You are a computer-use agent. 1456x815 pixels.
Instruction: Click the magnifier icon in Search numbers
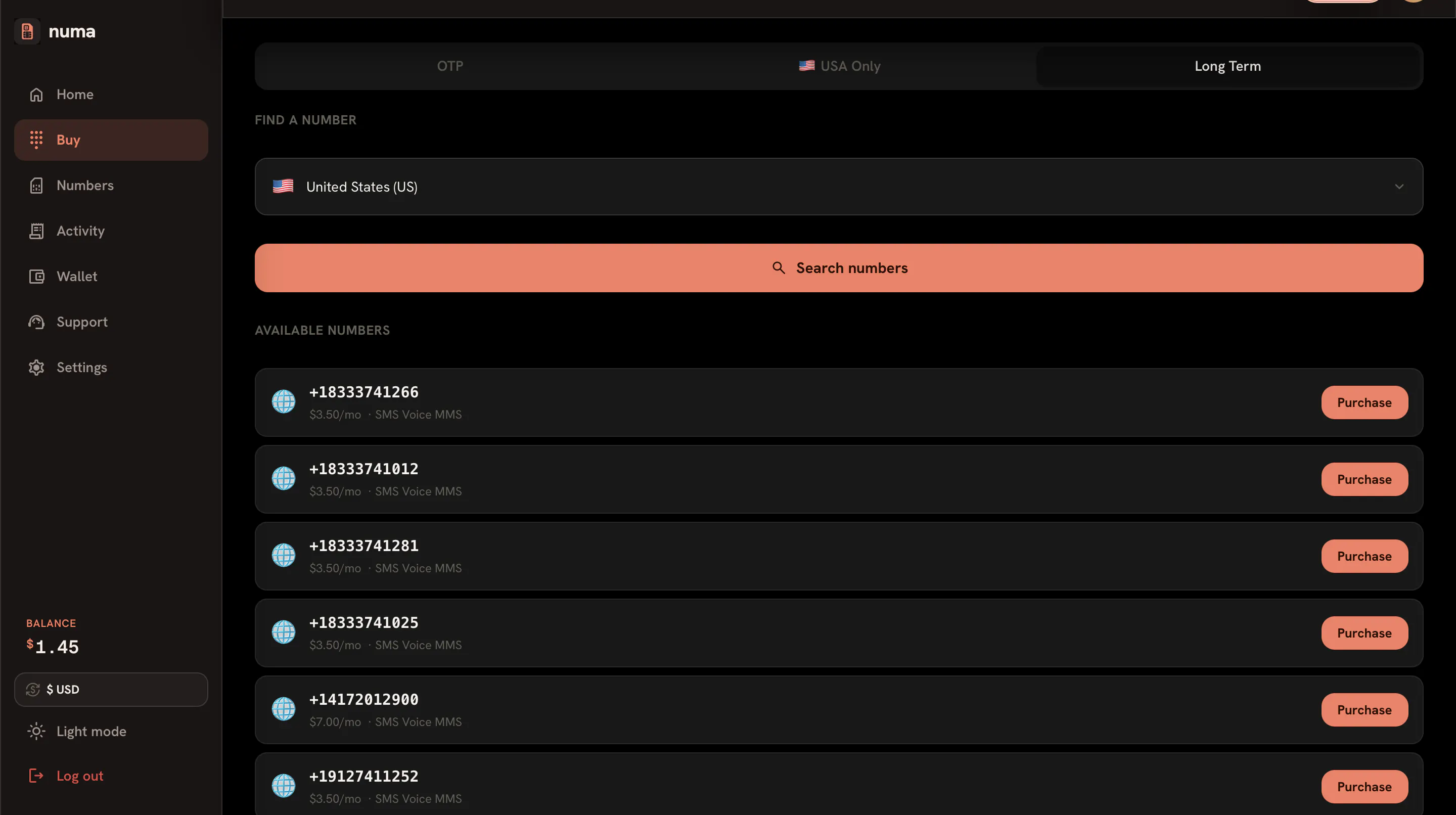[779, 268]
